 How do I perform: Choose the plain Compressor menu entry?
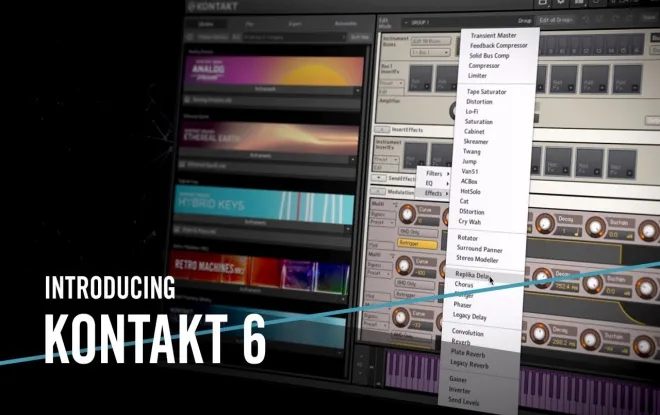point(484,66)
